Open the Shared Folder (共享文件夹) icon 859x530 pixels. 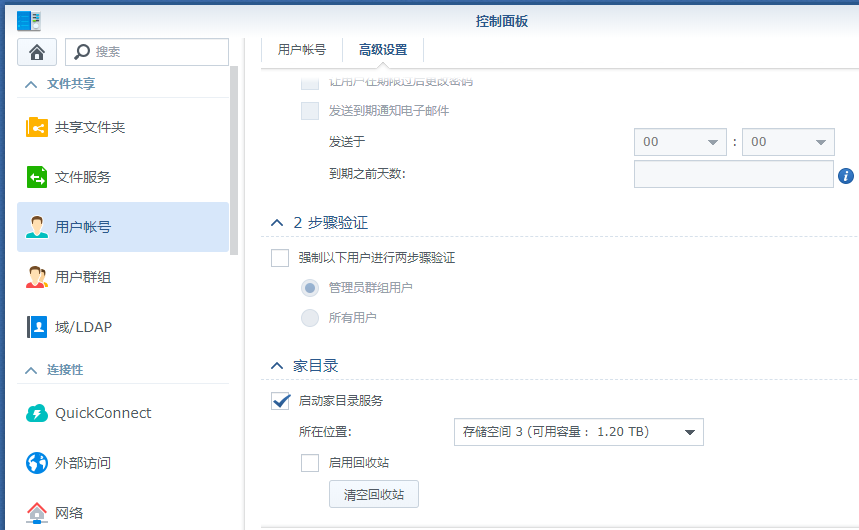(x=37, y=128)
